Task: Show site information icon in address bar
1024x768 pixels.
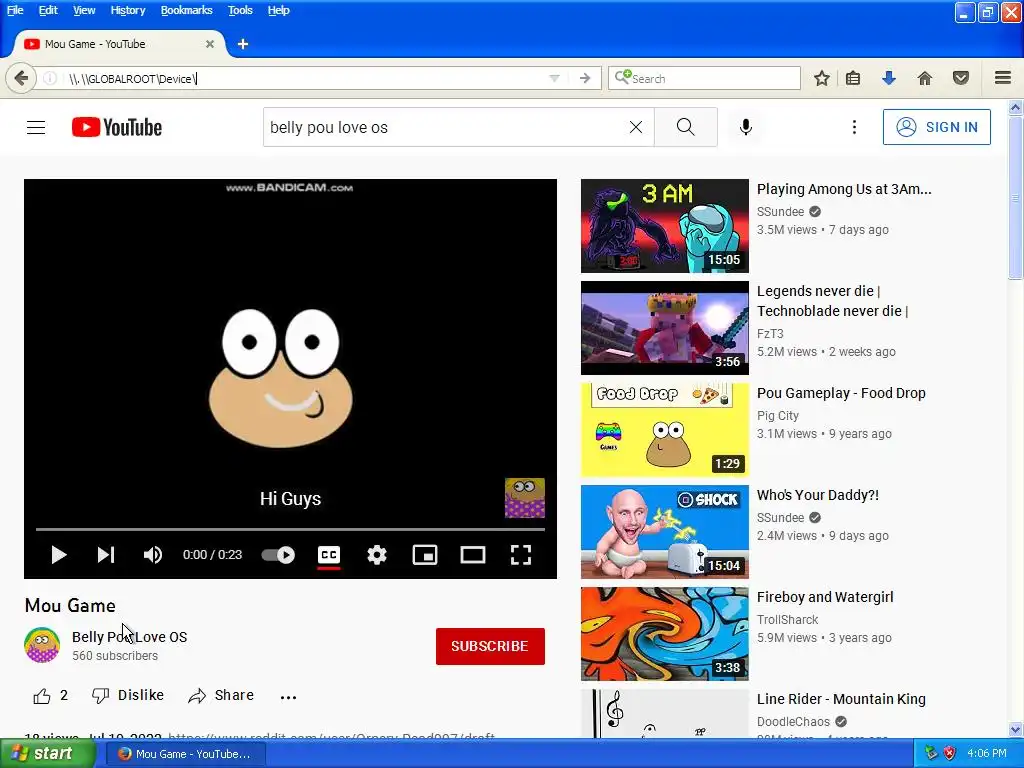Action: pyautogui.click(x=50, y=78)
